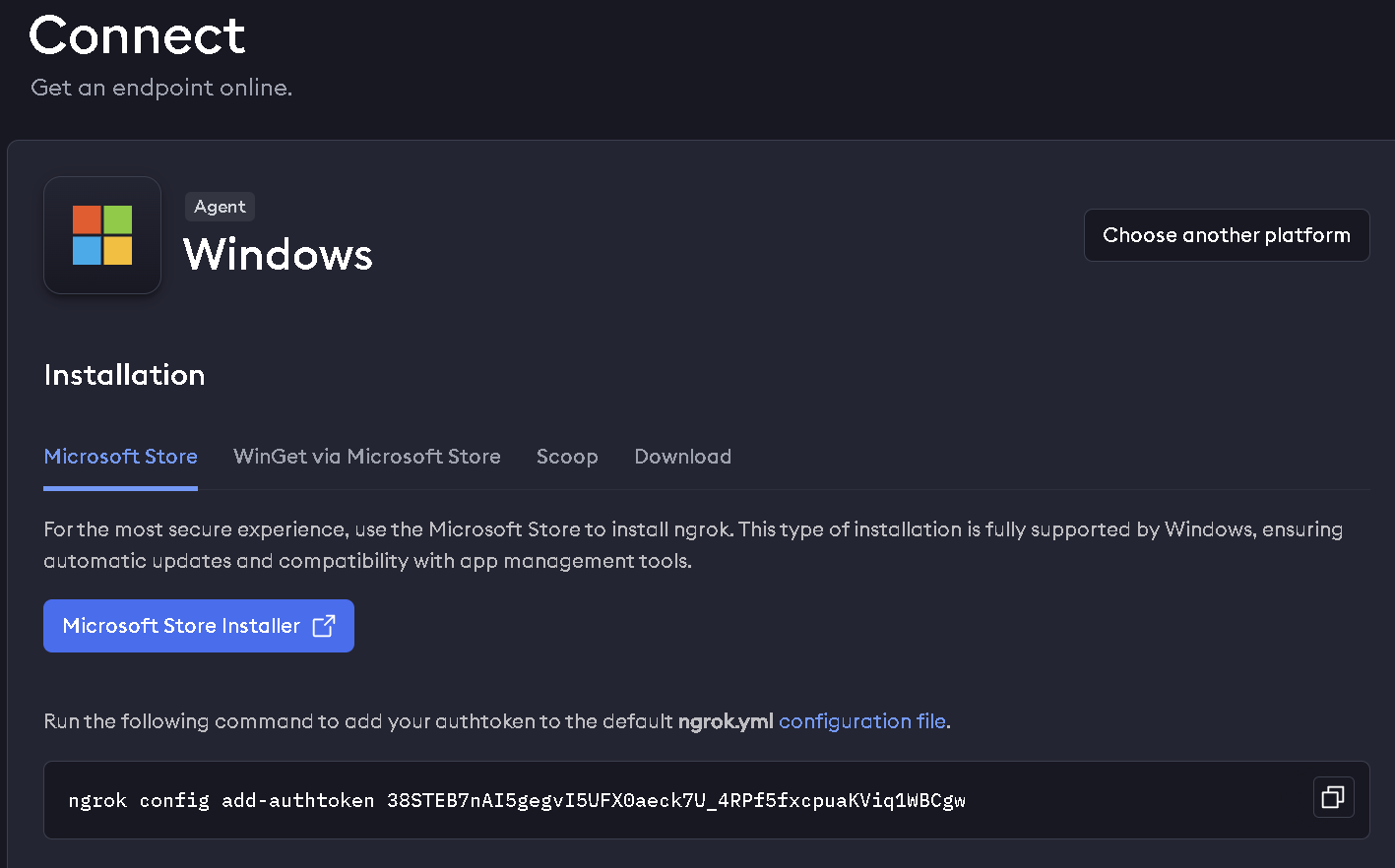
Task: Open the Microsoft Store Installer
Action: pyautogui.click(x=199, y=626)
